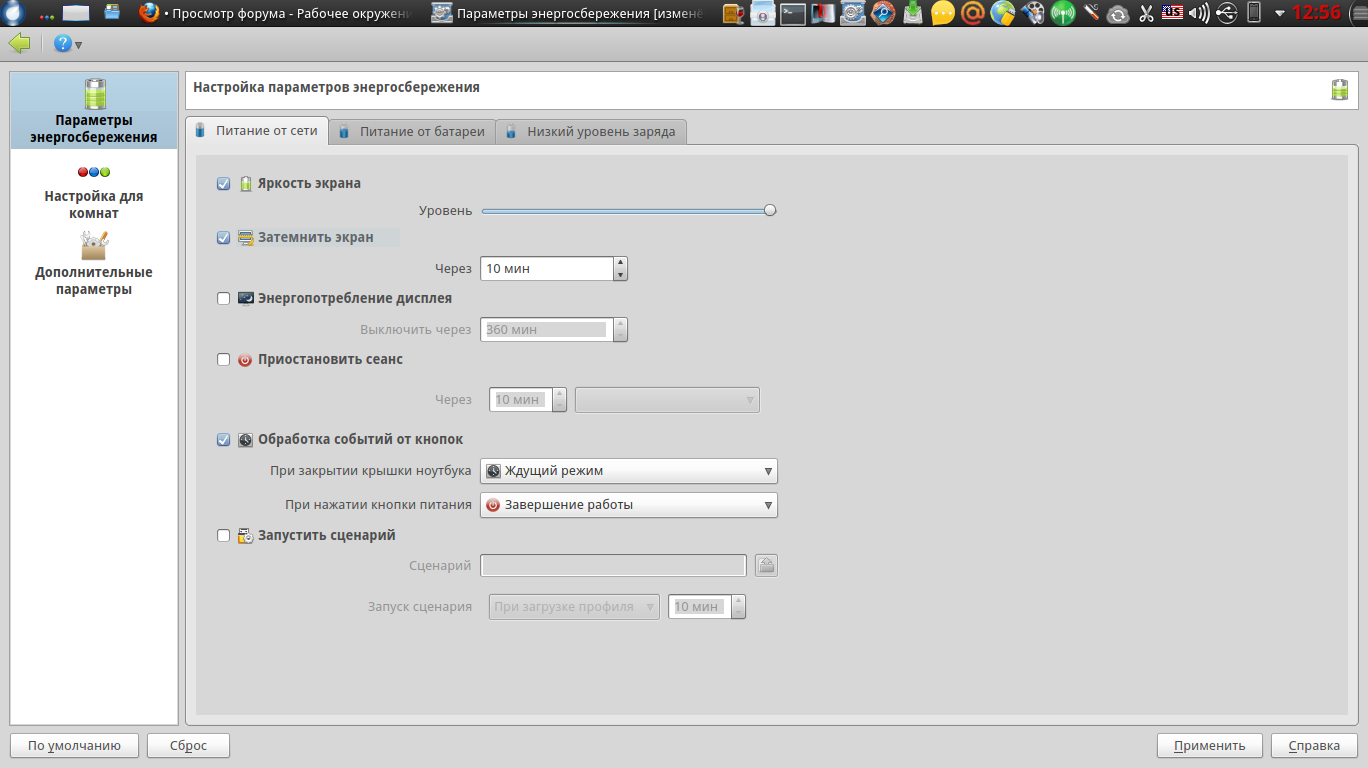
Task: Click the battery icon in the settings header
Action: [1340, 89]
